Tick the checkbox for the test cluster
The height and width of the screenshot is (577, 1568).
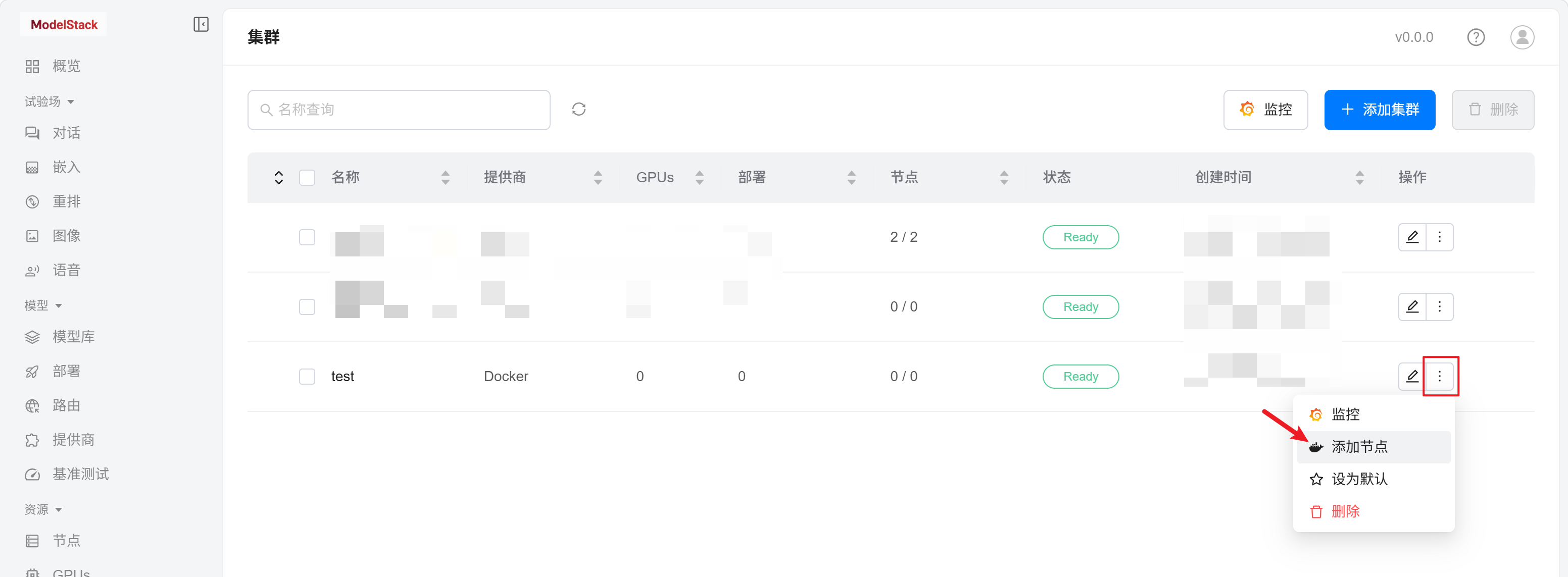pyautogui.click(x=308, y=377)
